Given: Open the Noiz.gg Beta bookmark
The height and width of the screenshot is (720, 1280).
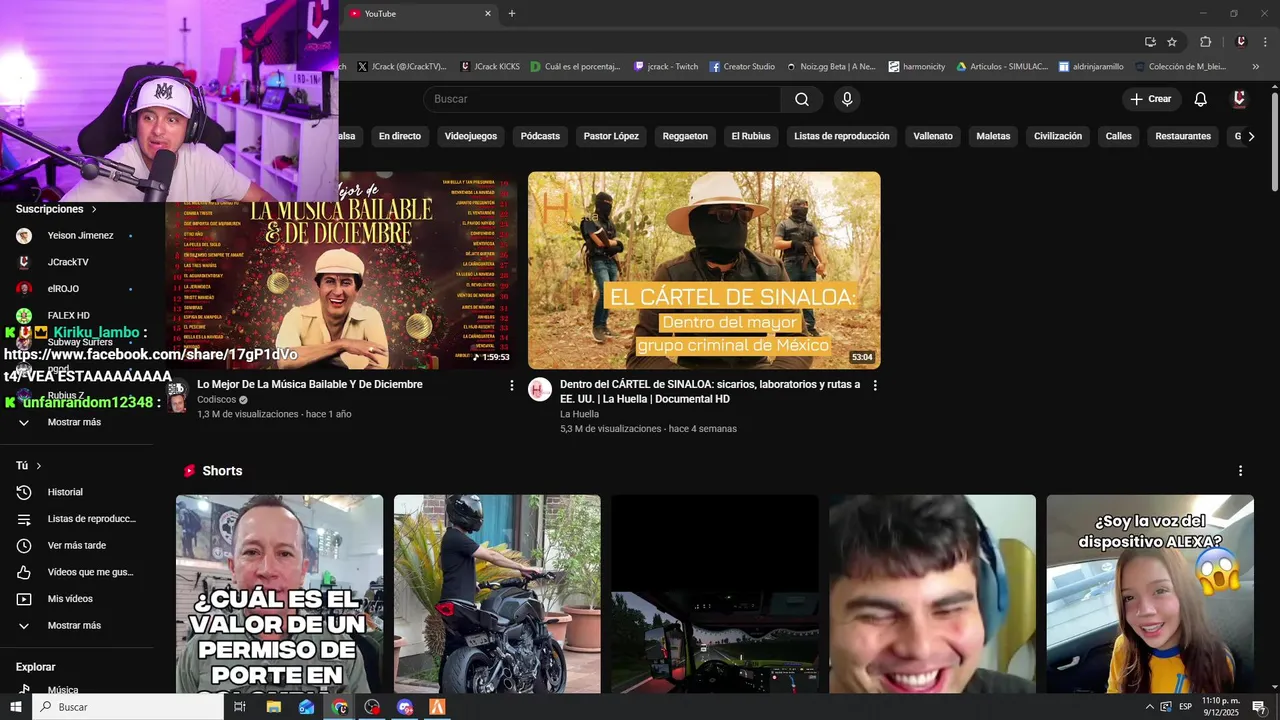Looking at the screenshot, I should (831, 67).
